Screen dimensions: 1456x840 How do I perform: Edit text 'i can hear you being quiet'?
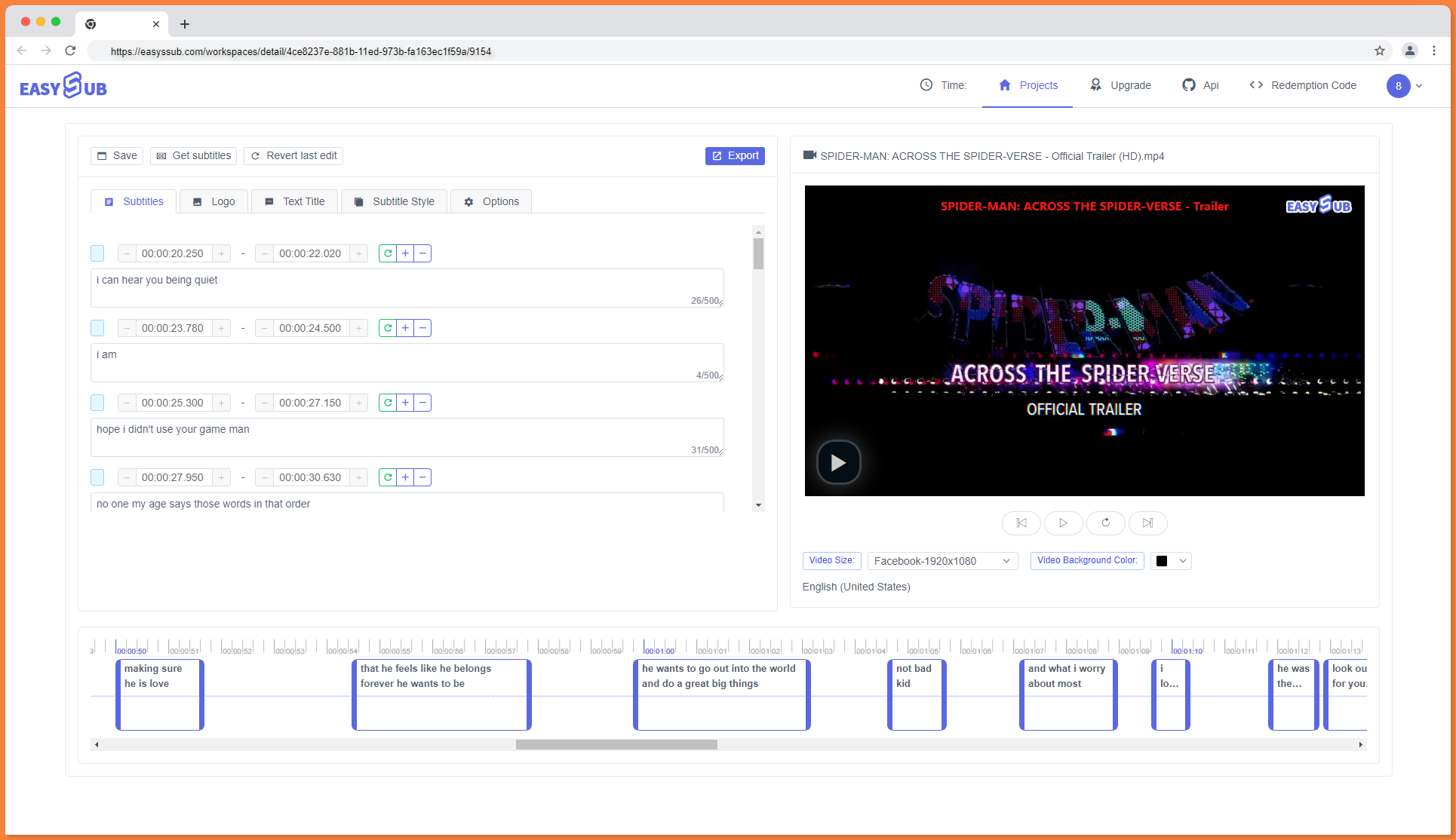coord(407,288)
